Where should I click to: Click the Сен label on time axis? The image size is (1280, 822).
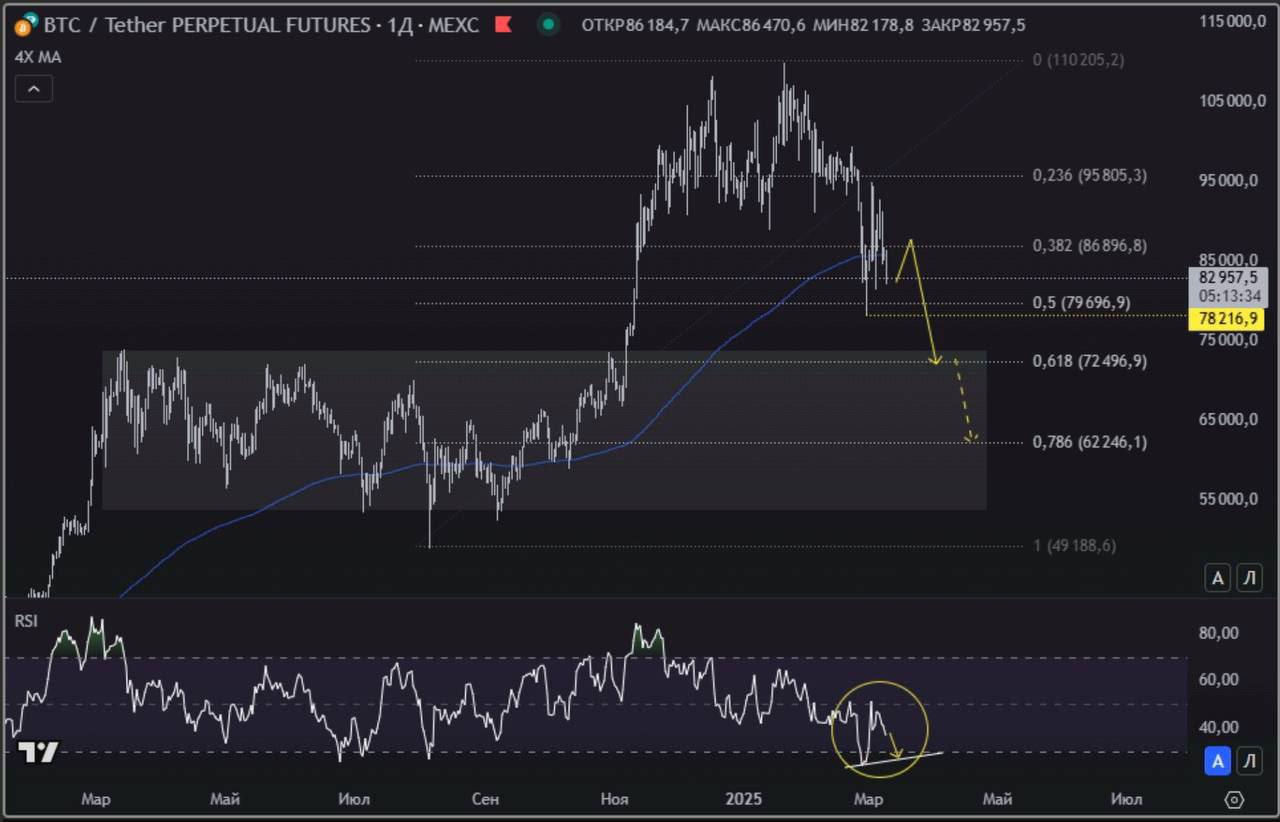(485, 799)
